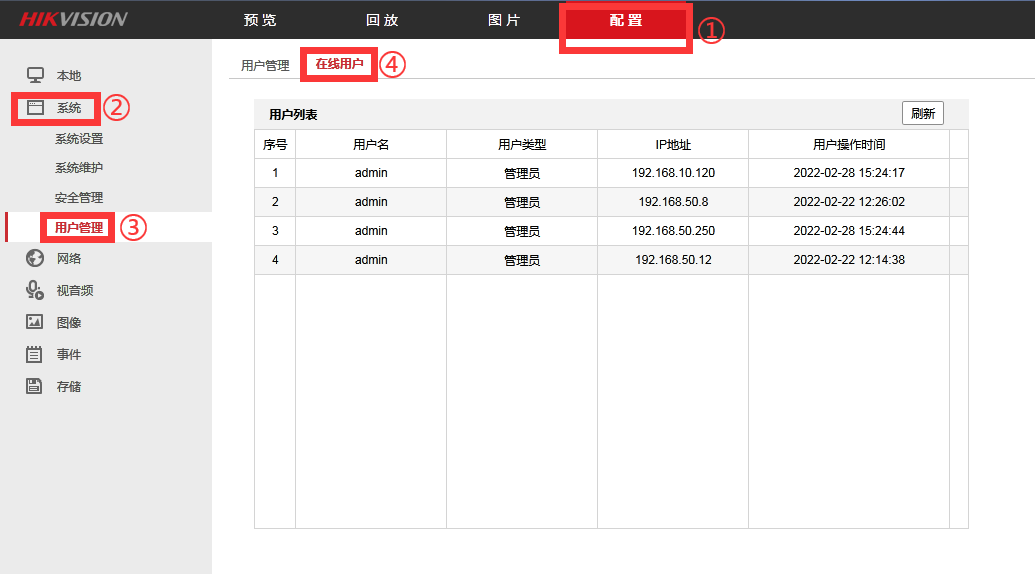Select the row with IP 192.168.50.250
The height and width of the screenshot is (574, 1035).
(673, 231)
